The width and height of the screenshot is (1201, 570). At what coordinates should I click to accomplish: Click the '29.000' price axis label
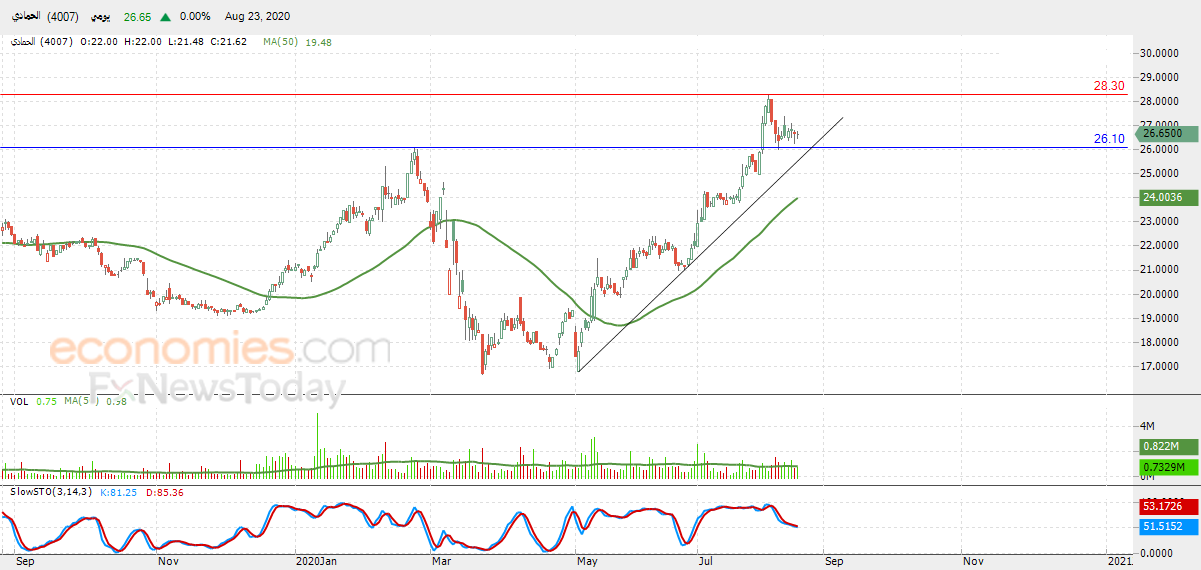(x=1158, y=77)
